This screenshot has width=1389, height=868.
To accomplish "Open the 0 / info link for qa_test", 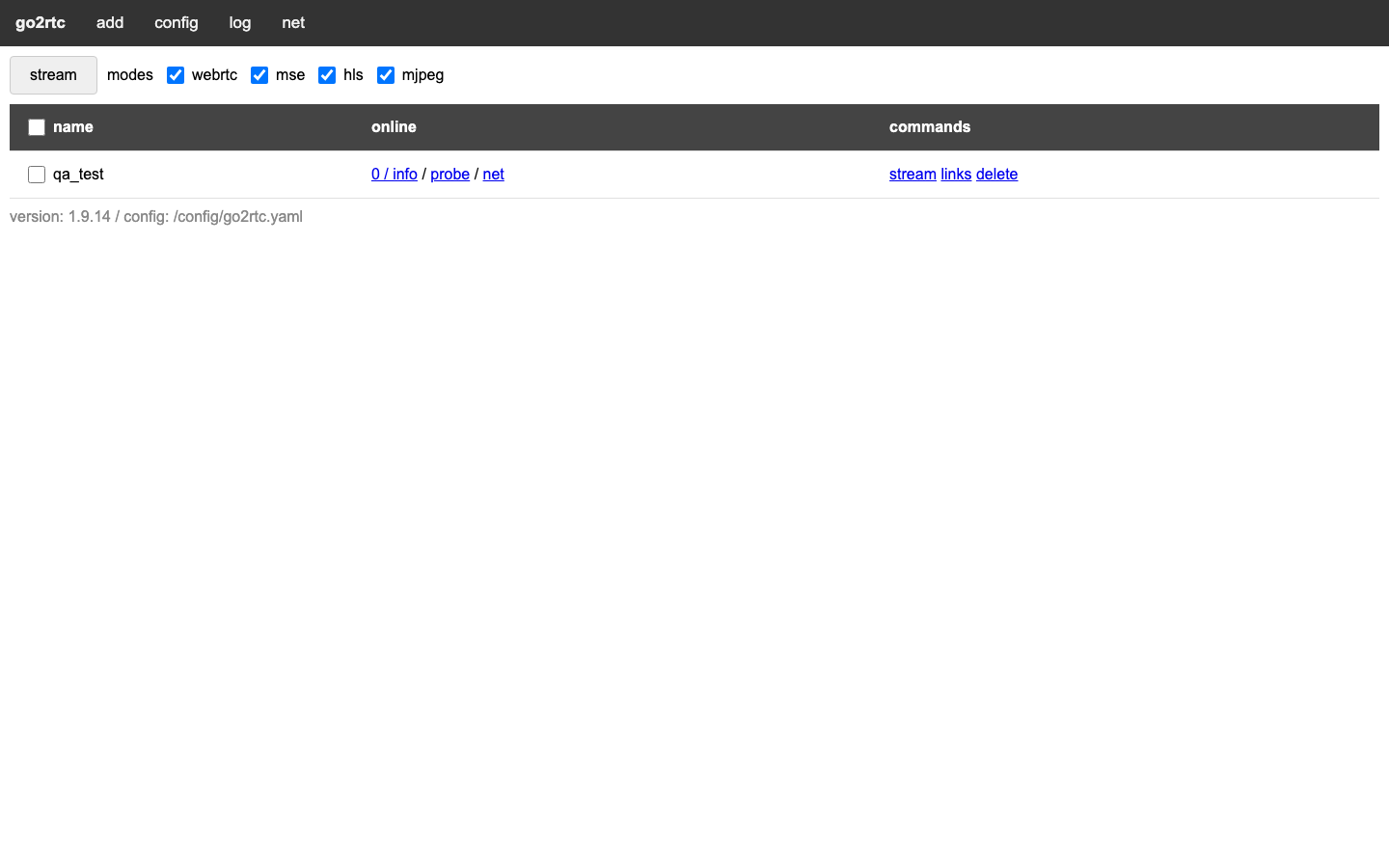I will 395,174.
